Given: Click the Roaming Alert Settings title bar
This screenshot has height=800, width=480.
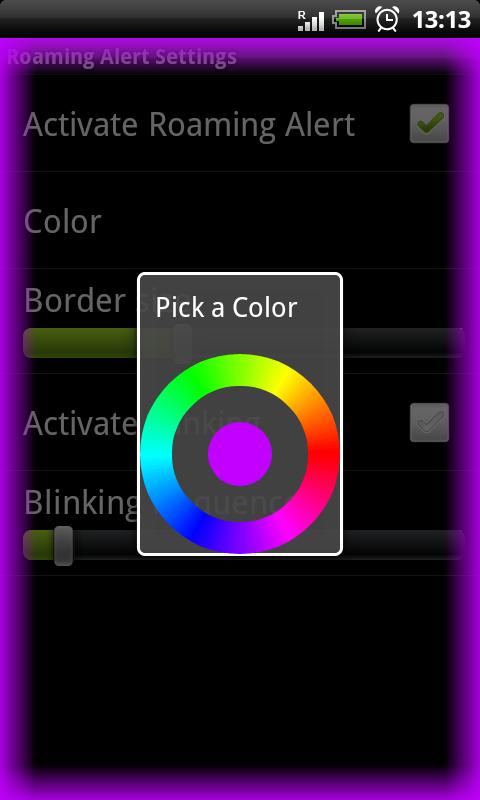Looking at the screenshot, I should coord(240,57).
